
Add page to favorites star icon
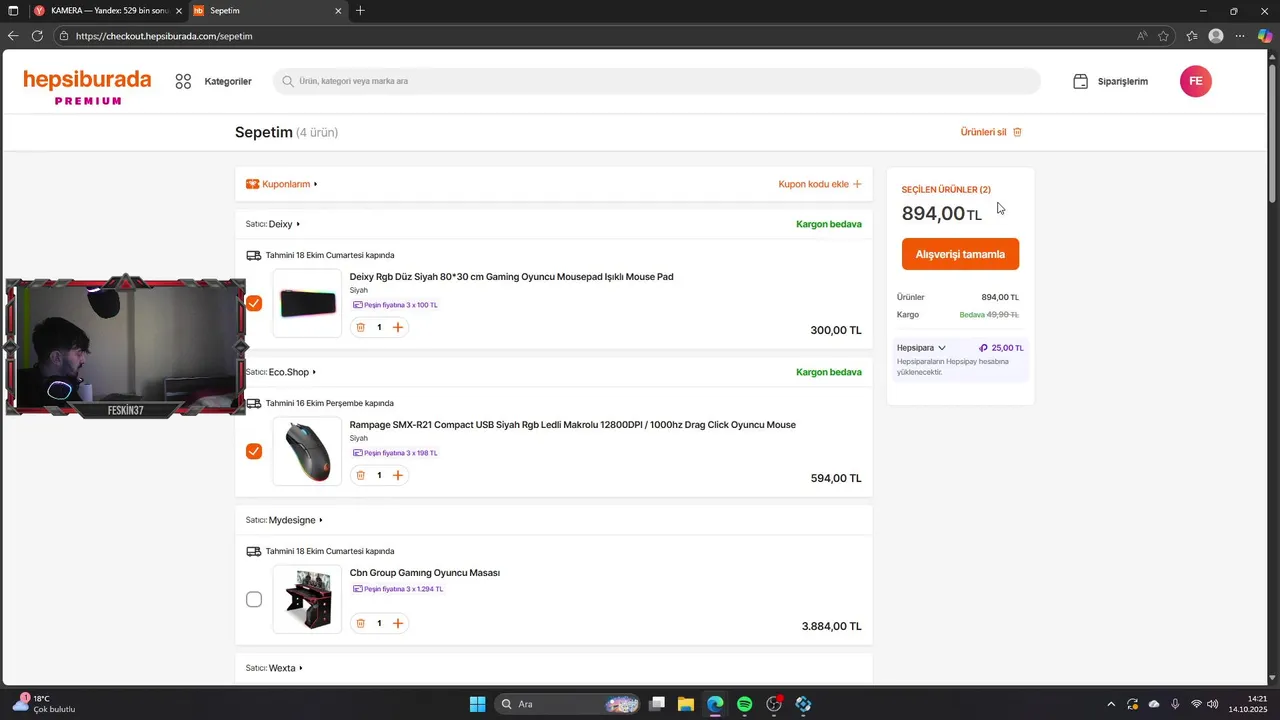tap(1163, 36)
